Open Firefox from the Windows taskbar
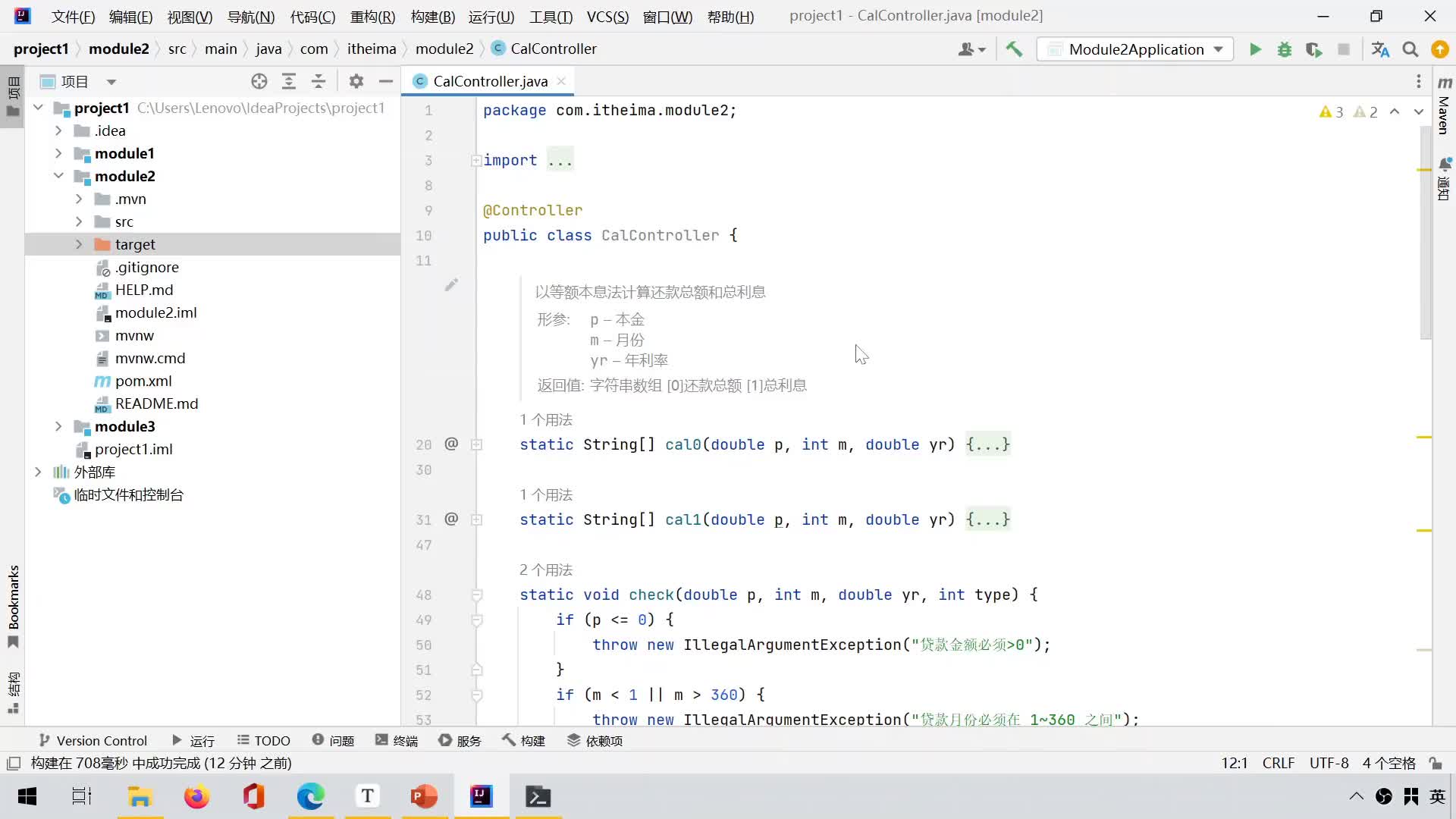The height and width of the screenshot is (819, 1456). click(196, 796)
